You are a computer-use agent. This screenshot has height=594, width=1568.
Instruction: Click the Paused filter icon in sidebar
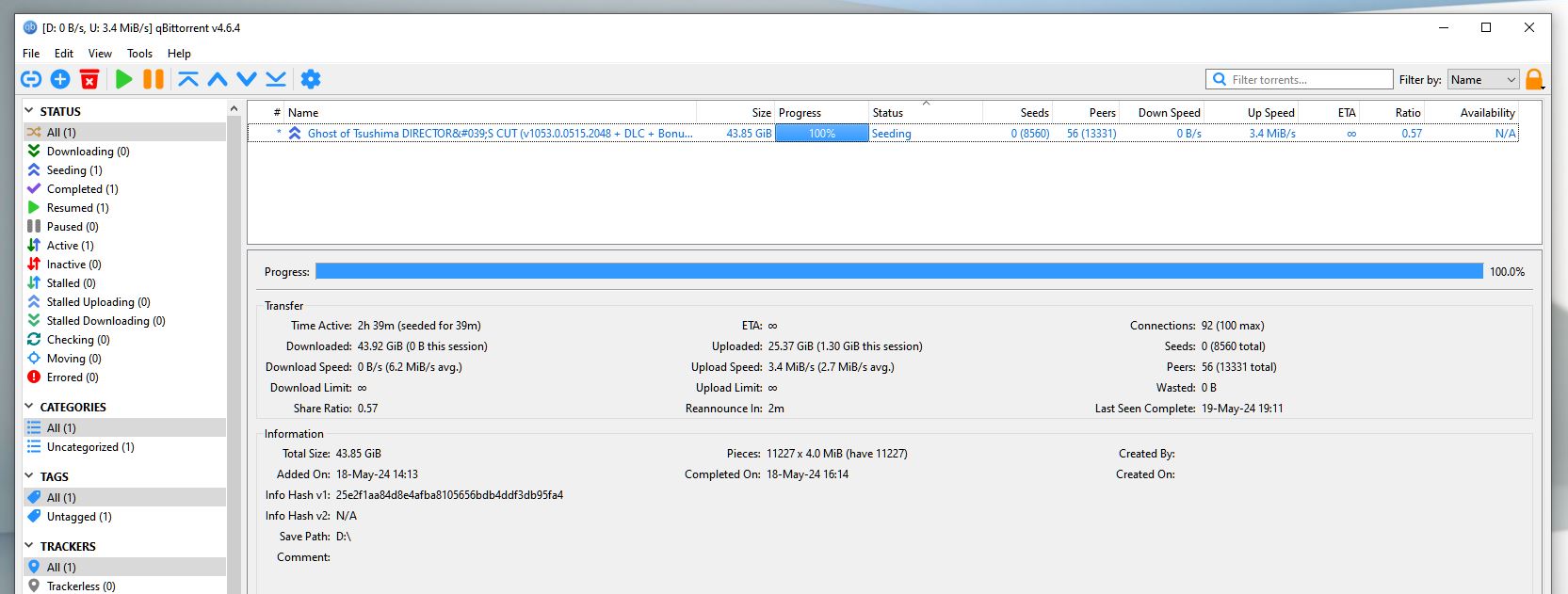tap(34, 227)
